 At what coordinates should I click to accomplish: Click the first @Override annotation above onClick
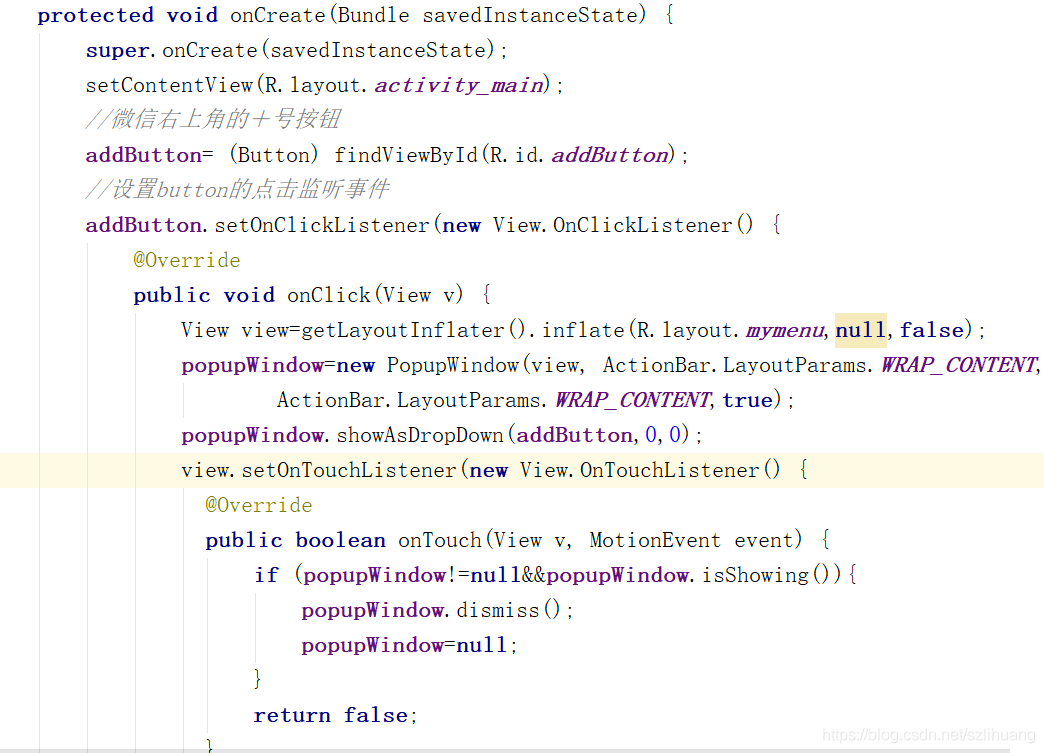(186, 260)
